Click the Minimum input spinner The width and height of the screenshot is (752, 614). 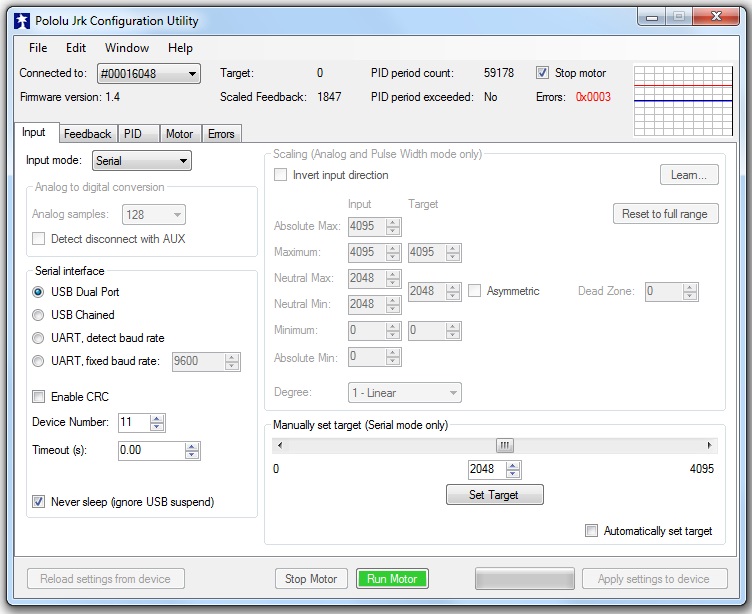393,331
